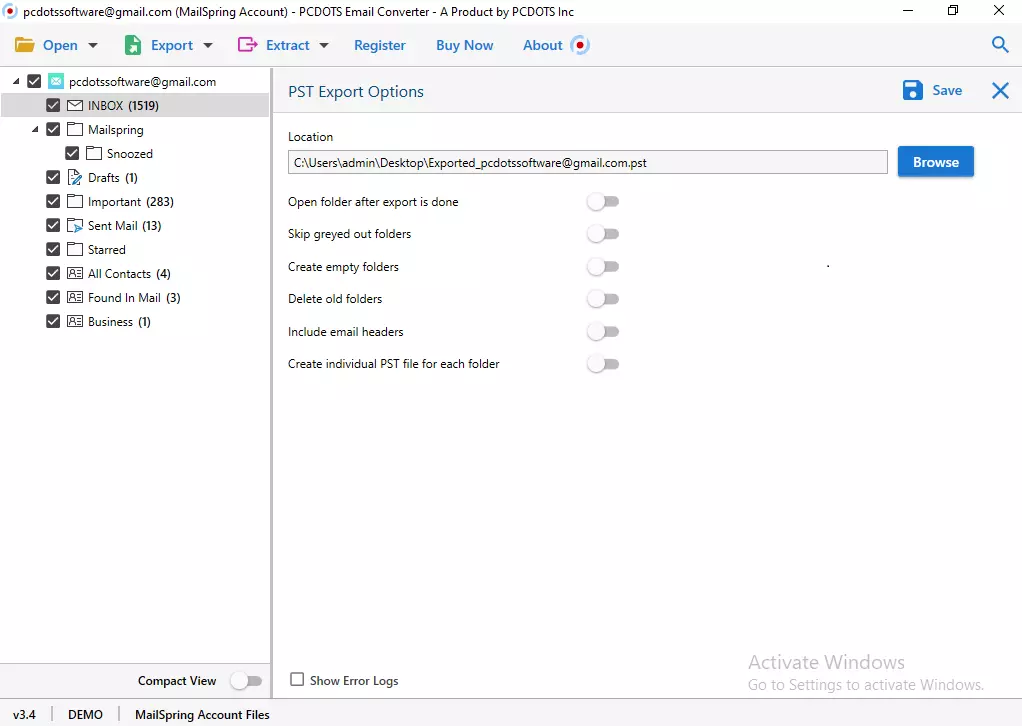Uncheck the All Contacts checkbox
Image resolution: width=1022 pixels, height=726 pixels.
click(53, 273)
